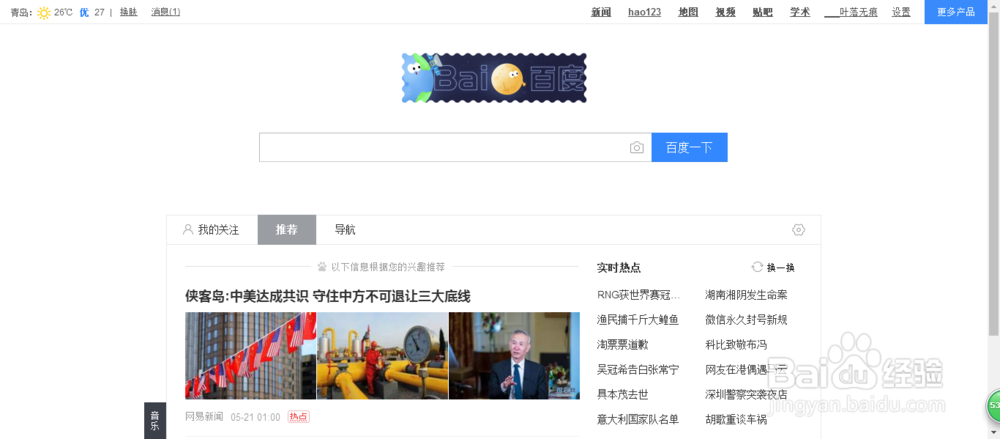Open hot topic 科比致敬布冯
The width and height of the screenshot is (1000, 439).
pos(736,345)
